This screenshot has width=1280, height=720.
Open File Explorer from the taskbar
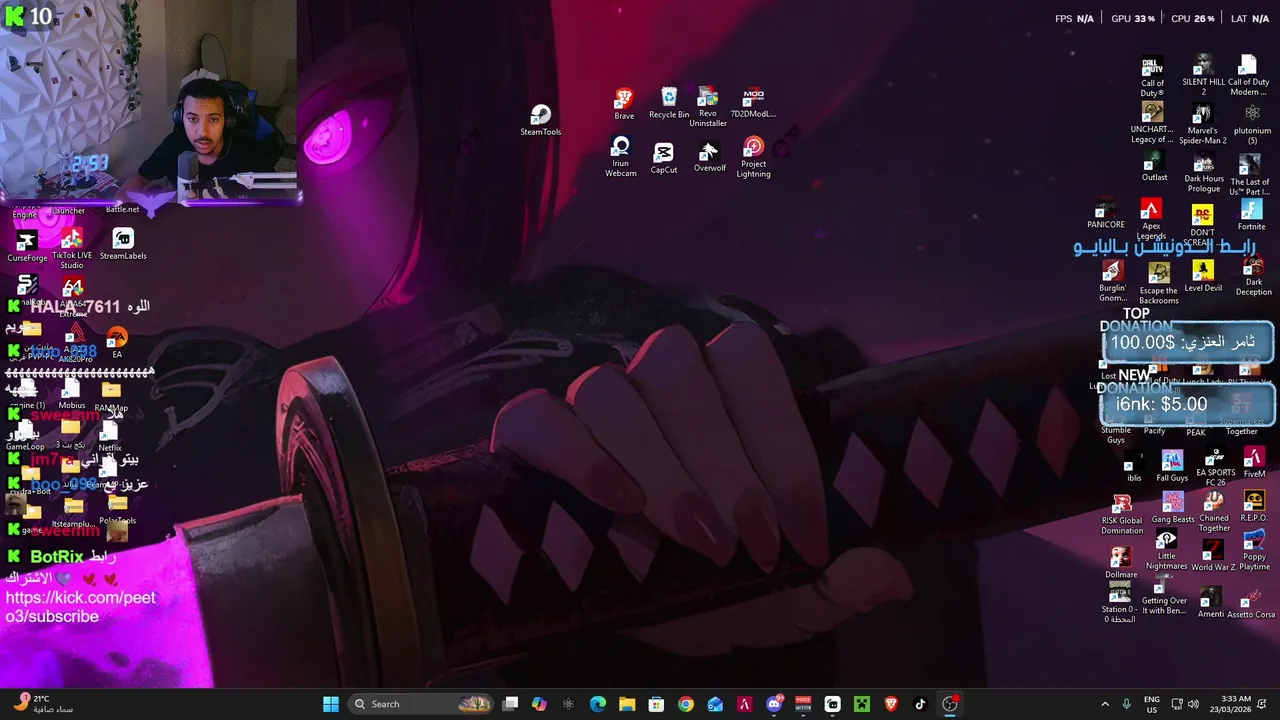tap(627, 704)
